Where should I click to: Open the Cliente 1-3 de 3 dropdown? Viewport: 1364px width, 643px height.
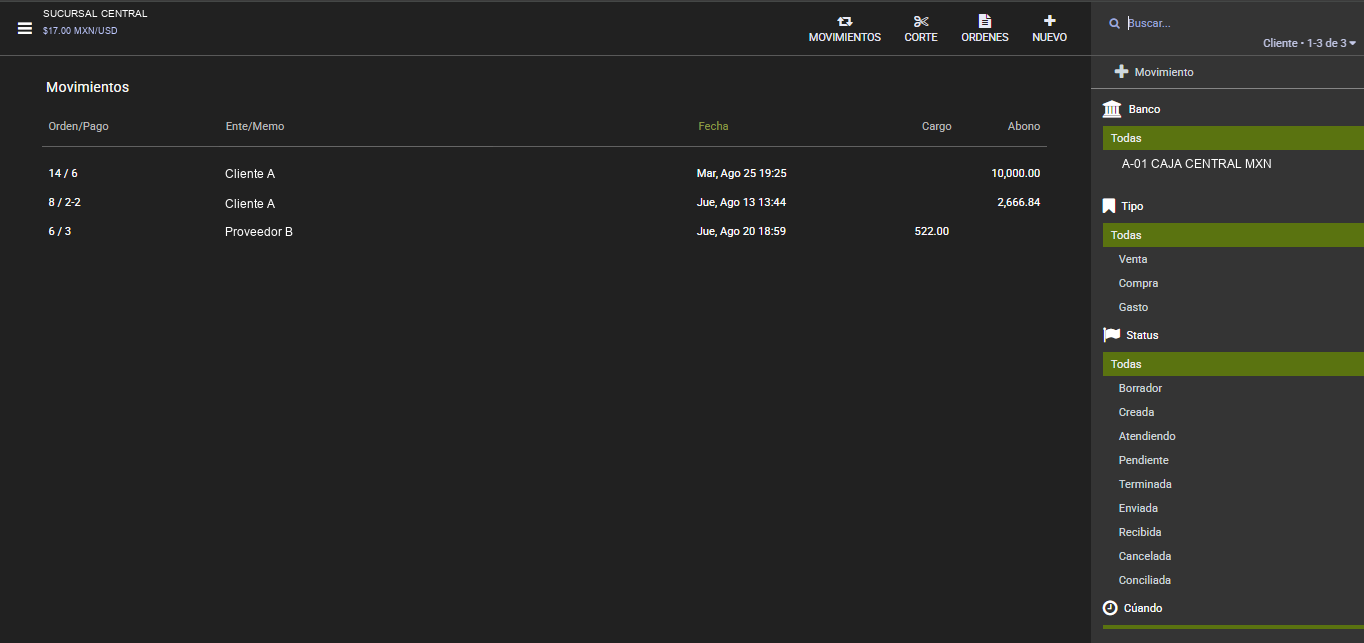click(1309, 43)
